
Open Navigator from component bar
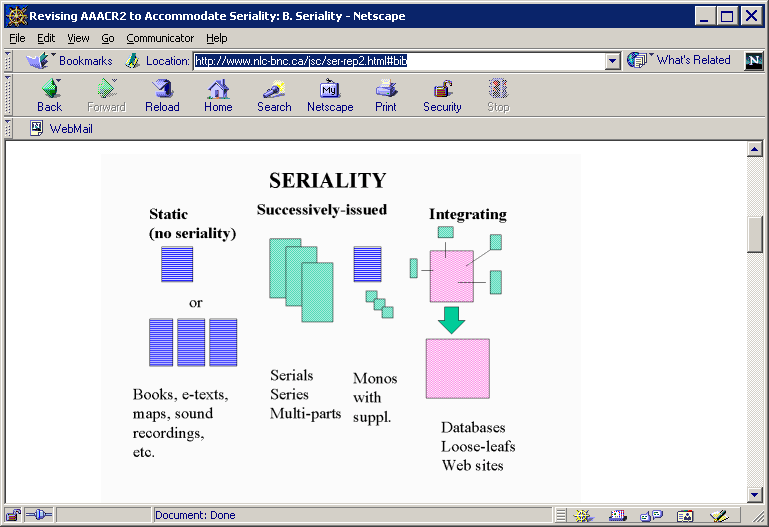click(583, 515)
